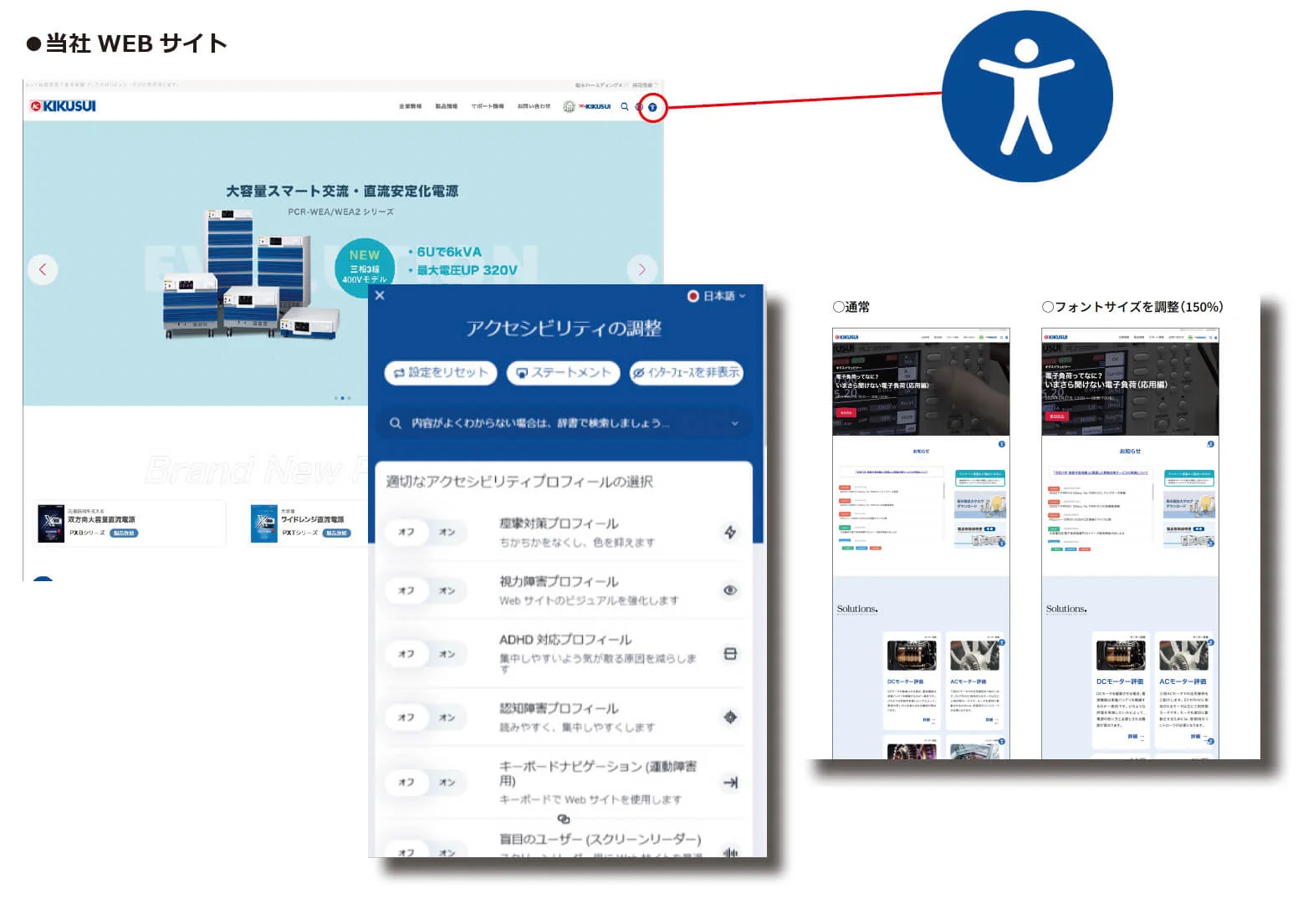Click the arrow icon of キーボードナビゲーション
Screen dimensions: 1298x924
coord(730,783)
